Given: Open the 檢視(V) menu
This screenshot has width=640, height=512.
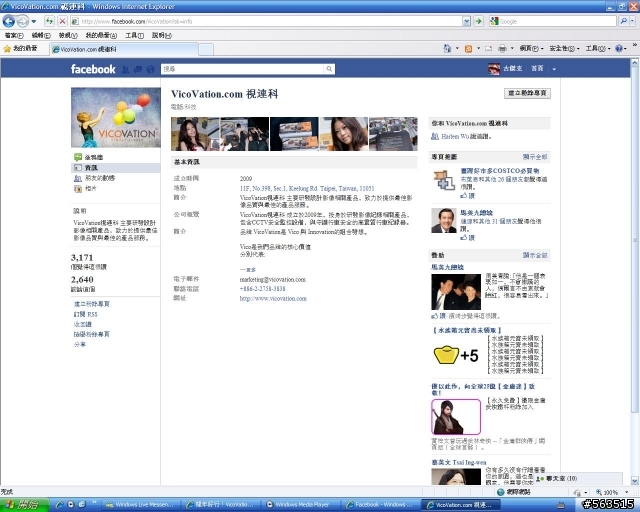Looking at the screenshot, I should (x=68, y=36).
